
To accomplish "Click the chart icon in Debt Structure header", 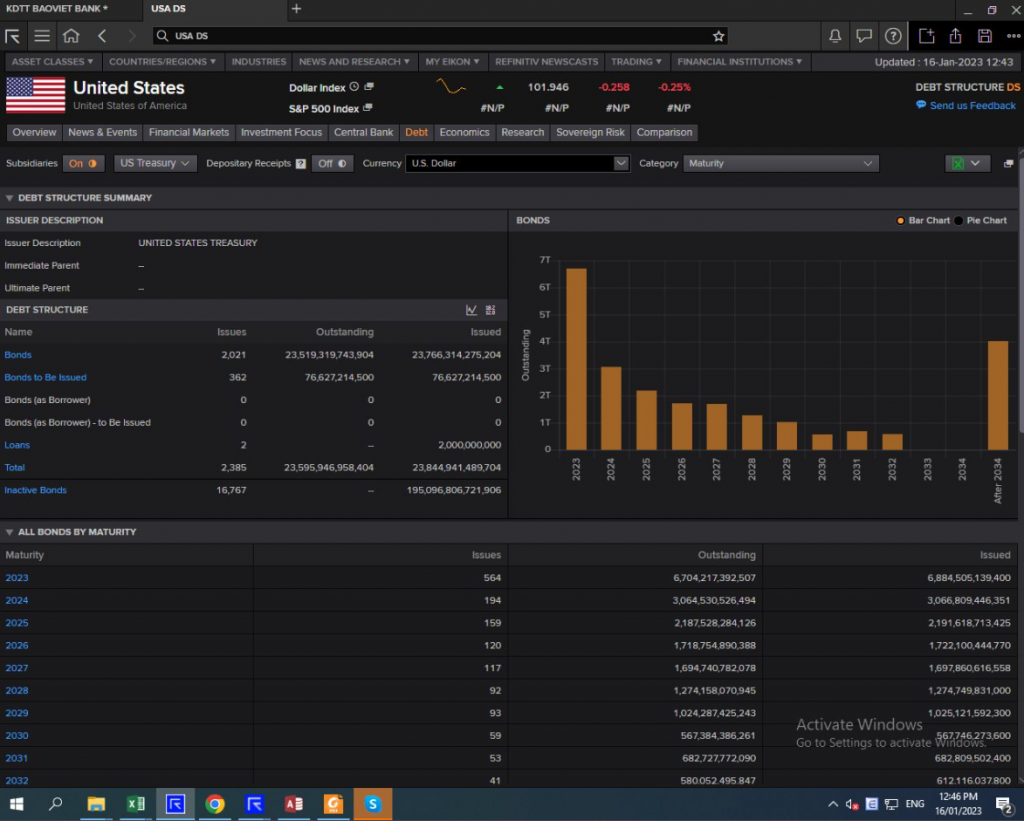I will click(x=471, y=310).
